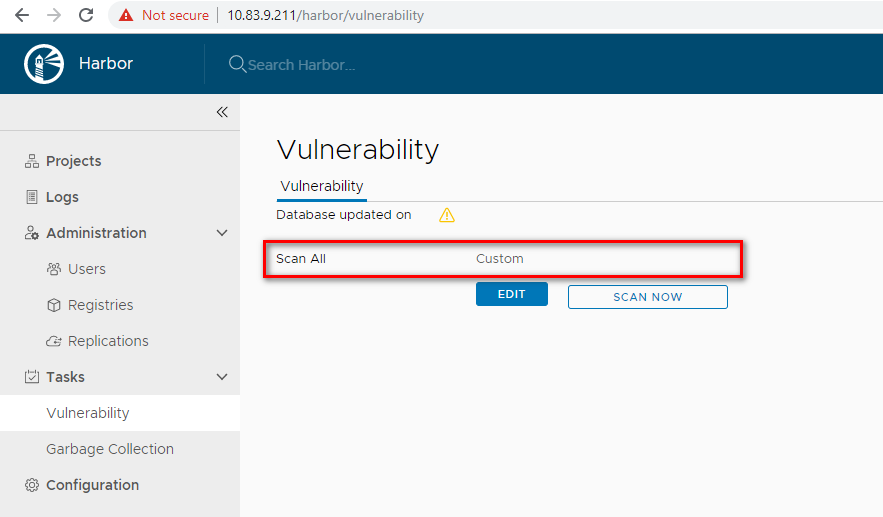Click the yellow database warning triangle
The image size is (883, 517).
(447, 215)
